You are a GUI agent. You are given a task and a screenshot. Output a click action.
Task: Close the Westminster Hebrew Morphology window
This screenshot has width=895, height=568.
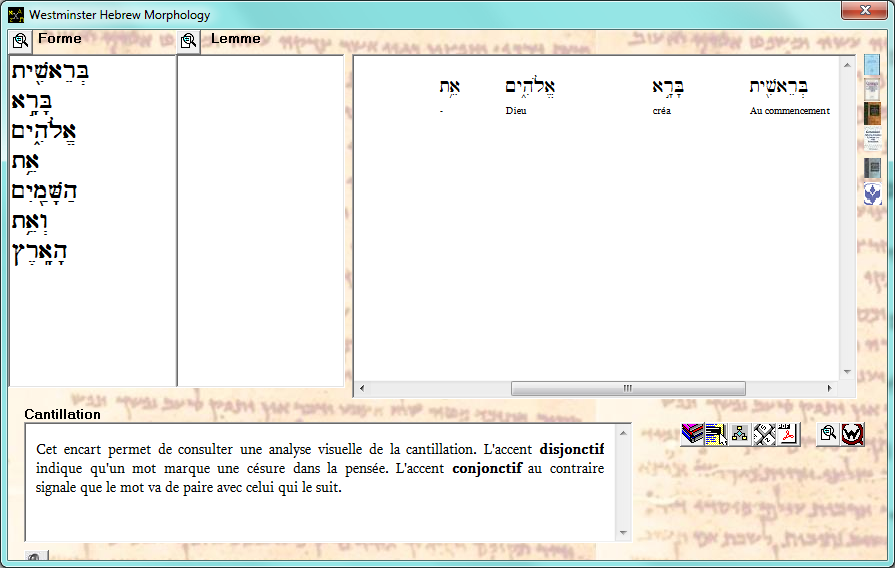(x=864, y=10)
